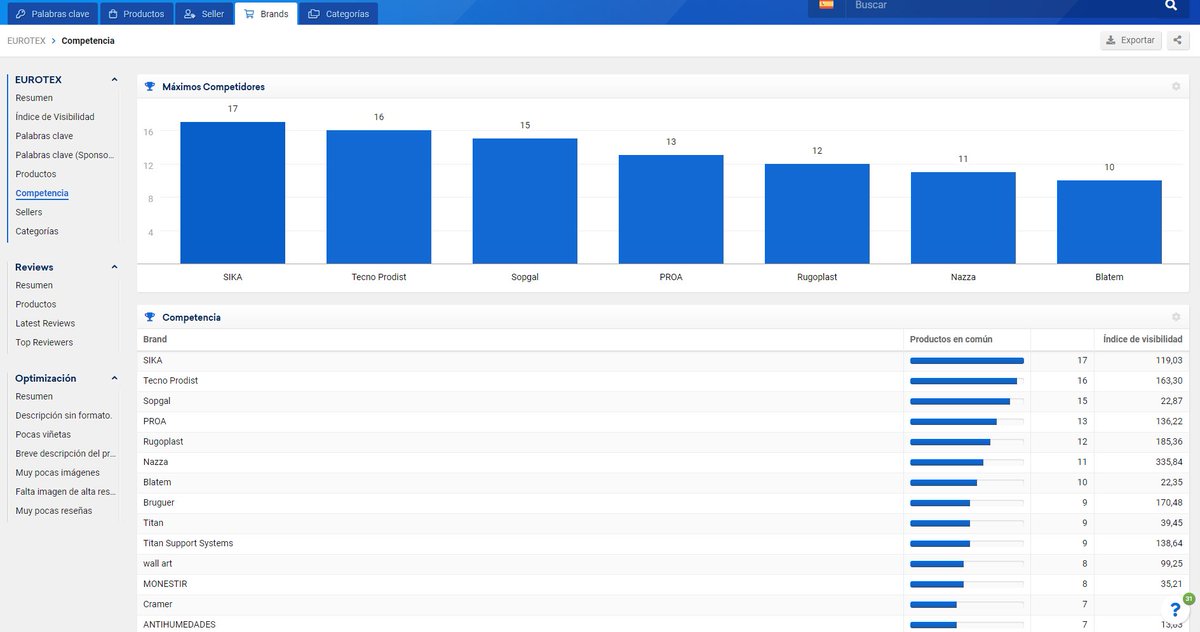Click the Sopgal chart bar
This screenshot has width=1200, height=632.
click(525, 201)
